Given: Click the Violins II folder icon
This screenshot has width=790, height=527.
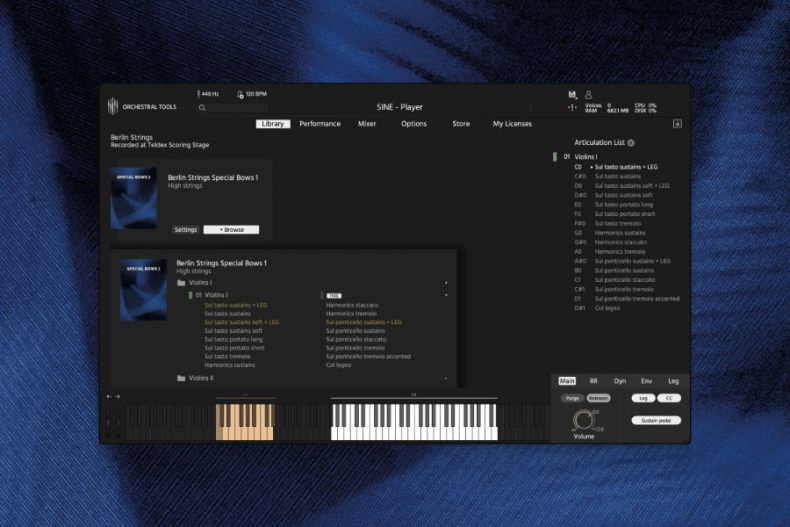Looking at the screenshot, I should pyautogui.click(x=181, y=378).
